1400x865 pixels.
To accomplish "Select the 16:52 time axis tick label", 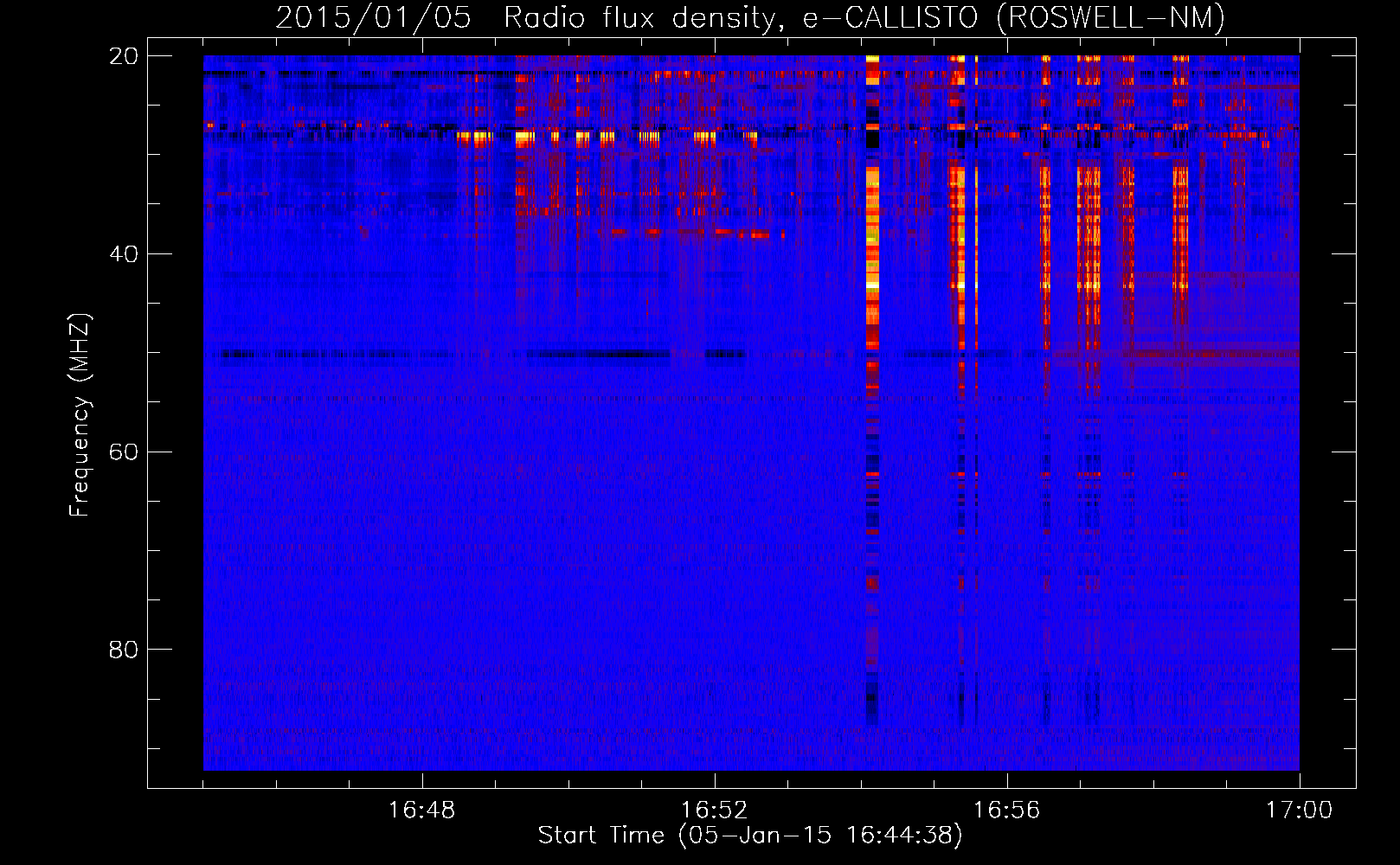I will coord(715,811).
